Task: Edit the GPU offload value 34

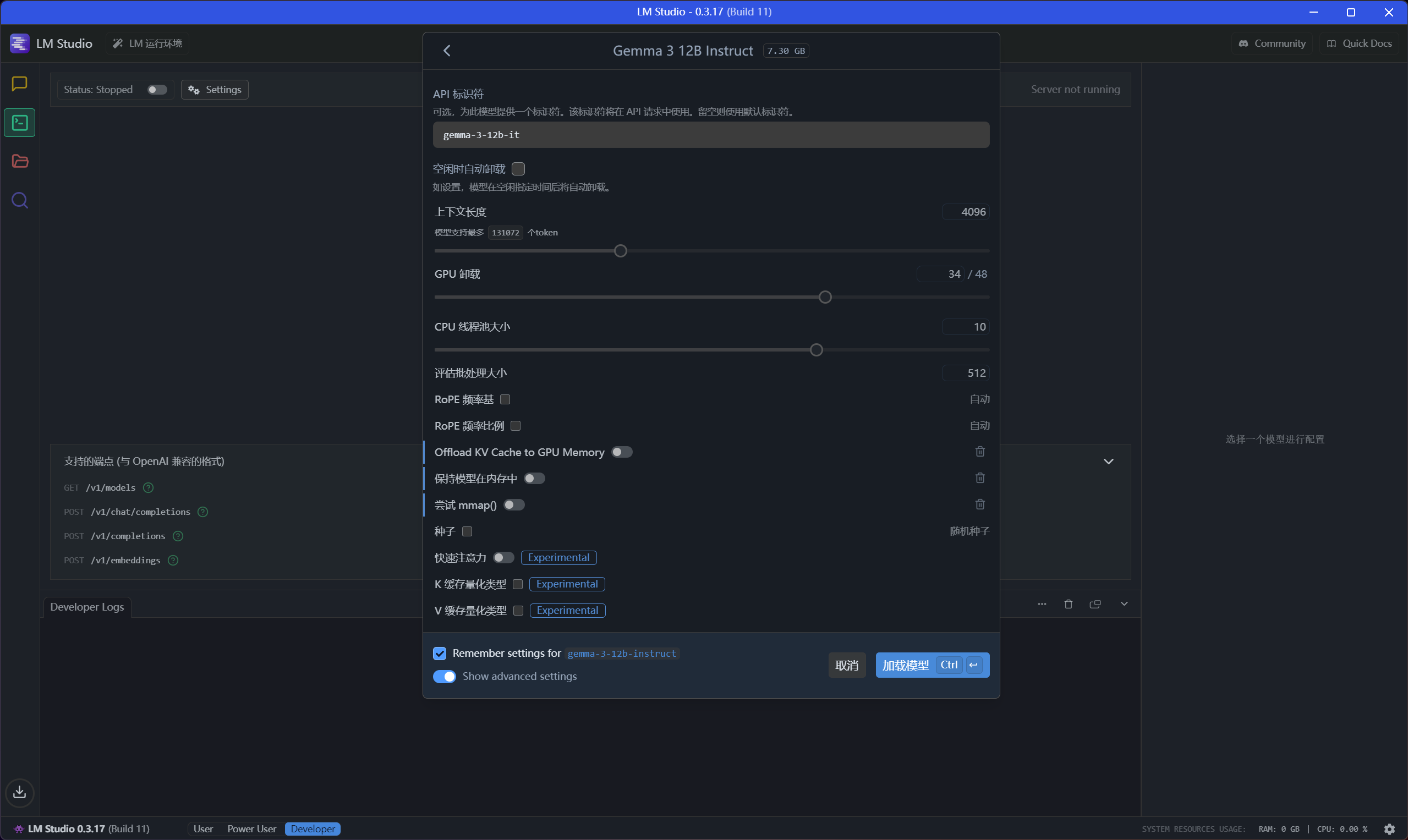Action: pos(940,274)
